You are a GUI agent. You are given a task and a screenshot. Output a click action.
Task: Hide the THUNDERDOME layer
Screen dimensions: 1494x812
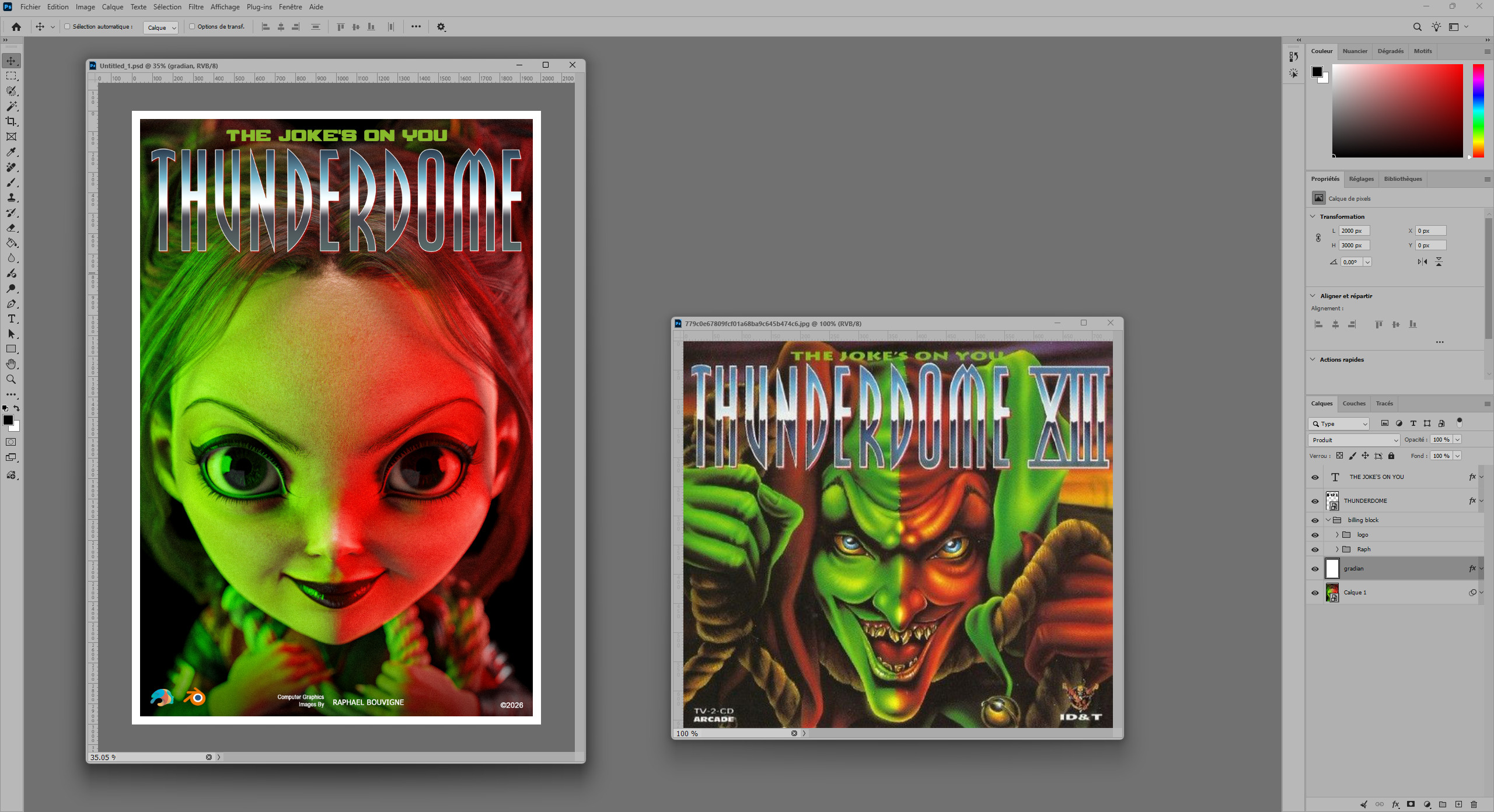tap(1315, 501)
